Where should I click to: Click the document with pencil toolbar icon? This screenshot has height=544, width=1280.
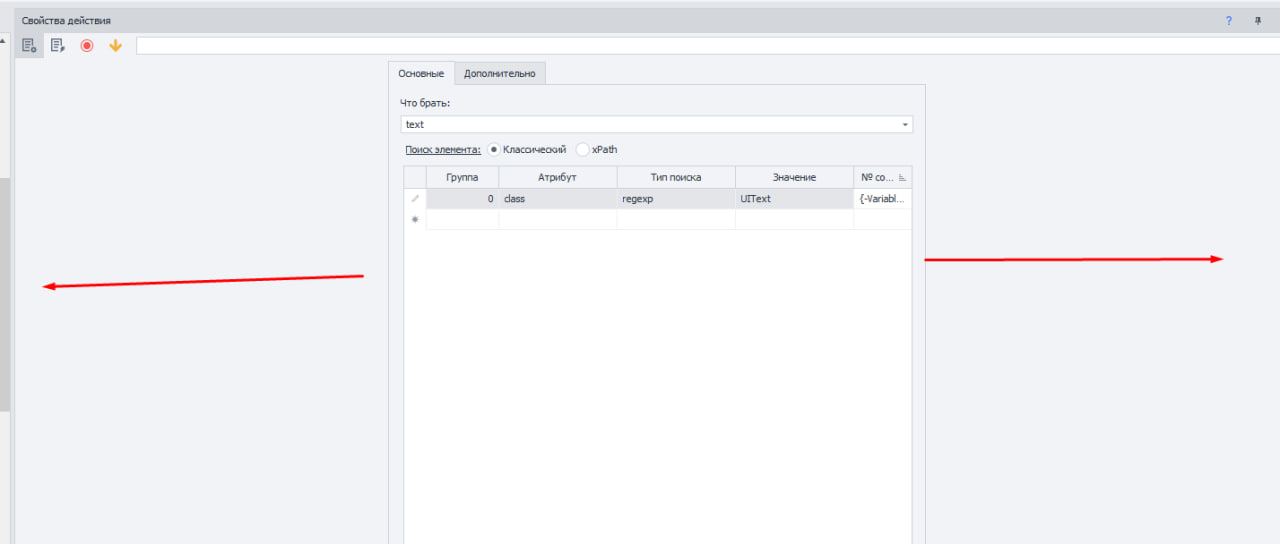click(58, 45)
